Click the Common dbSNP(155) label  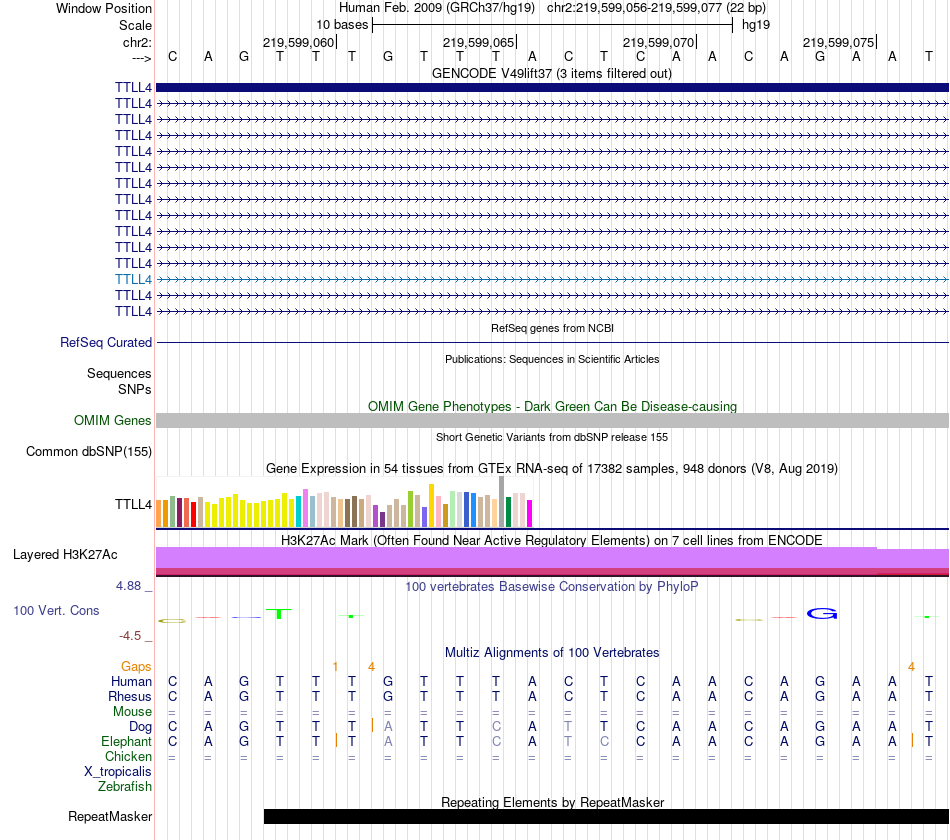(x=89, y=452)
